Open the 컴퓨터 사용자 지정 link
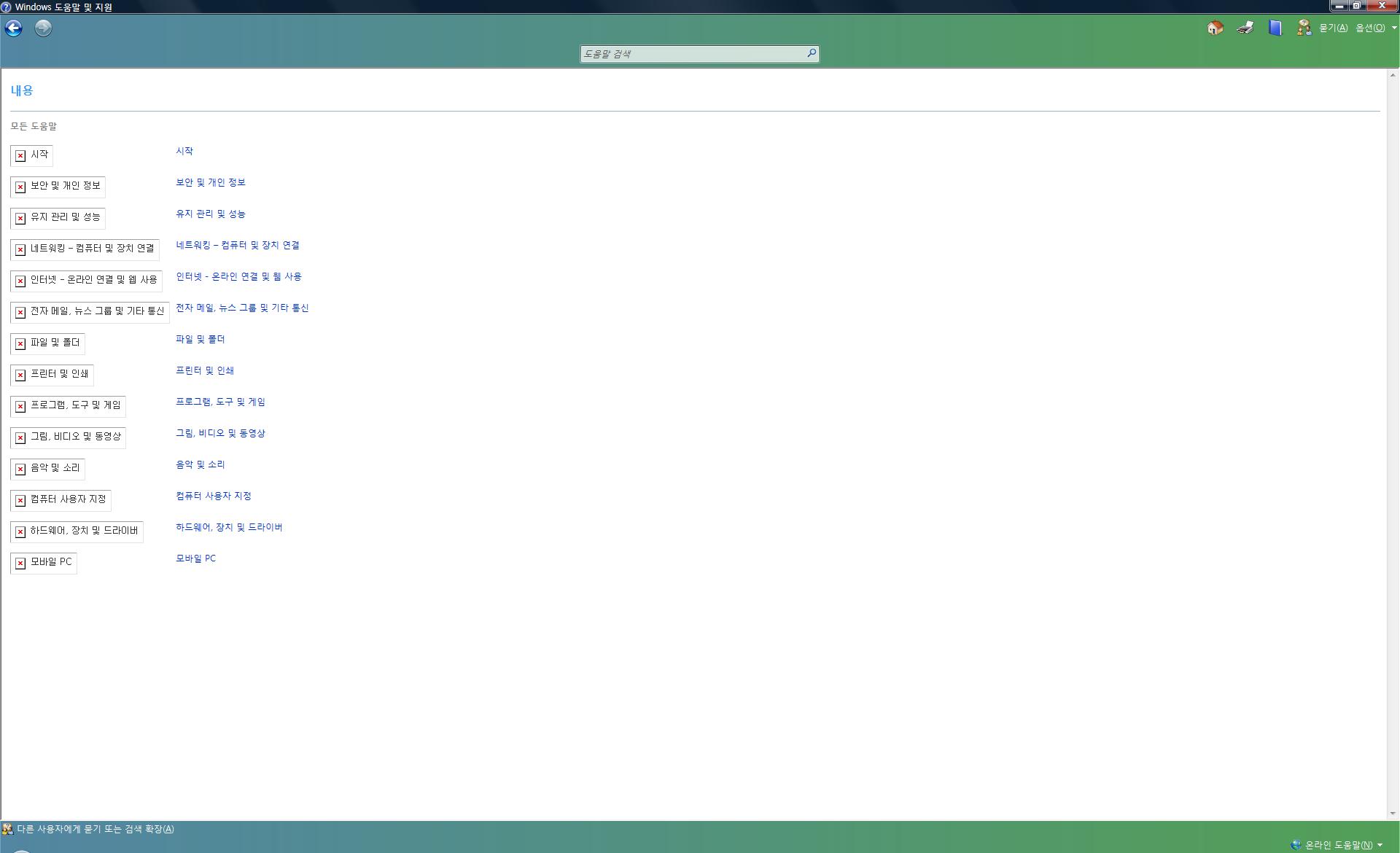This screenshot has width=1400, height=853. 214,496
